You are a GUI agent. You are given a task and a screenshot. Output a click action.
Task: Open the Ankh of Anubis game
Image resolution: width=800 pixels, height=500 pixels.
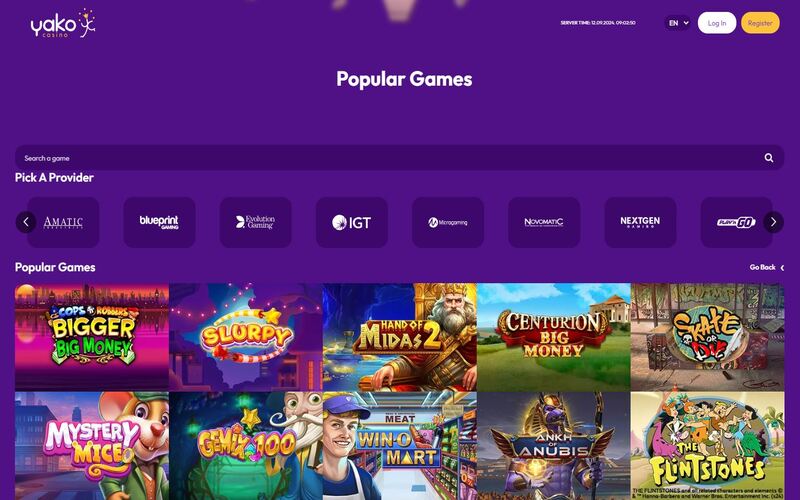(554, 446)
